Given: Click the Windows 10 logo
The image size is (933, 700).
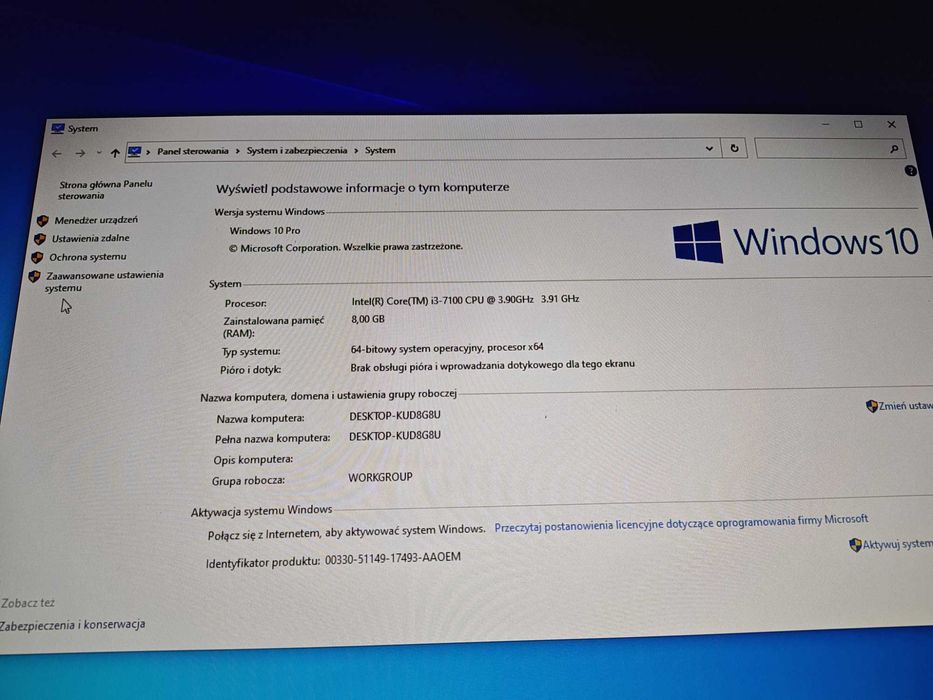Looking at the screenshot, I should click(x=796, y=242).
